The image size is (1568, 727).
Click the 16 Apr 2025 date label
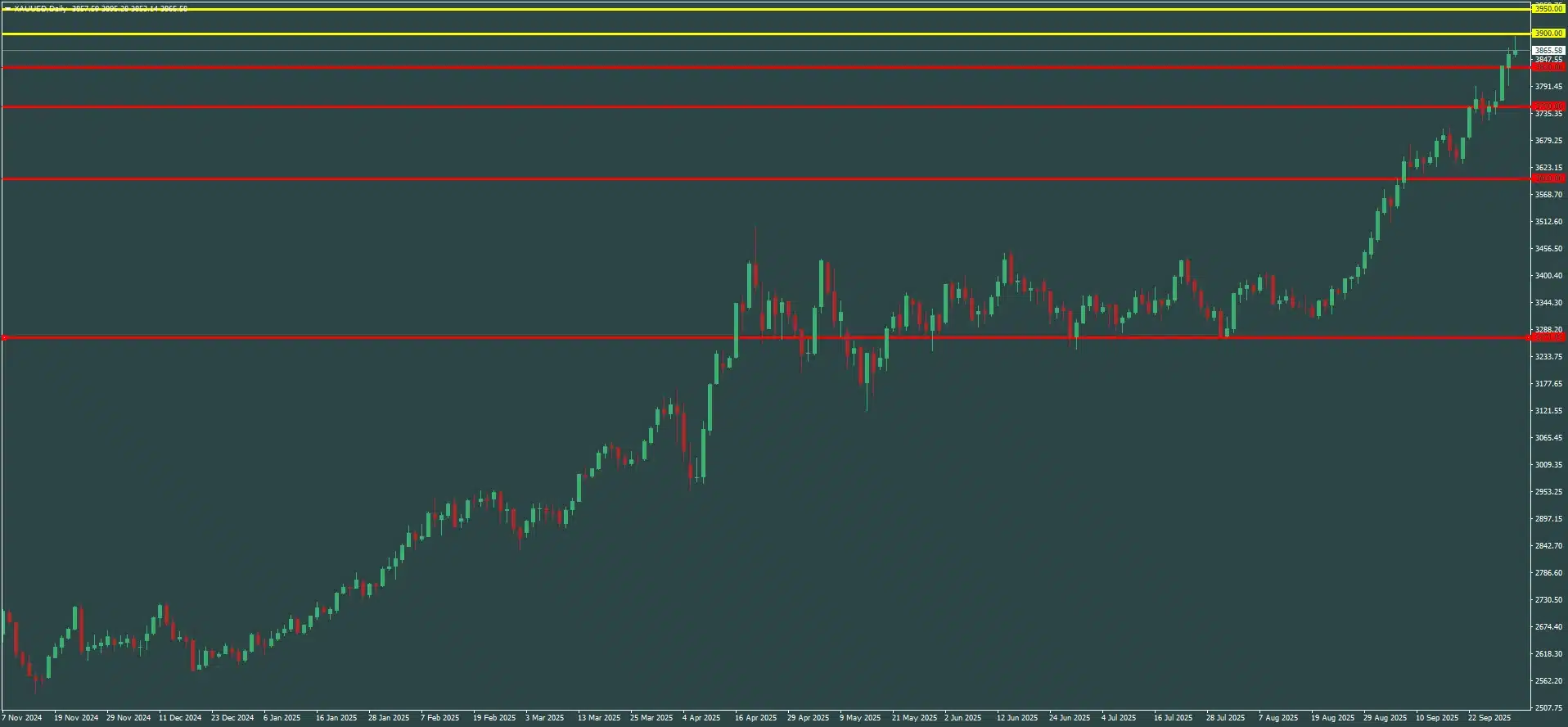coord(755,718)
